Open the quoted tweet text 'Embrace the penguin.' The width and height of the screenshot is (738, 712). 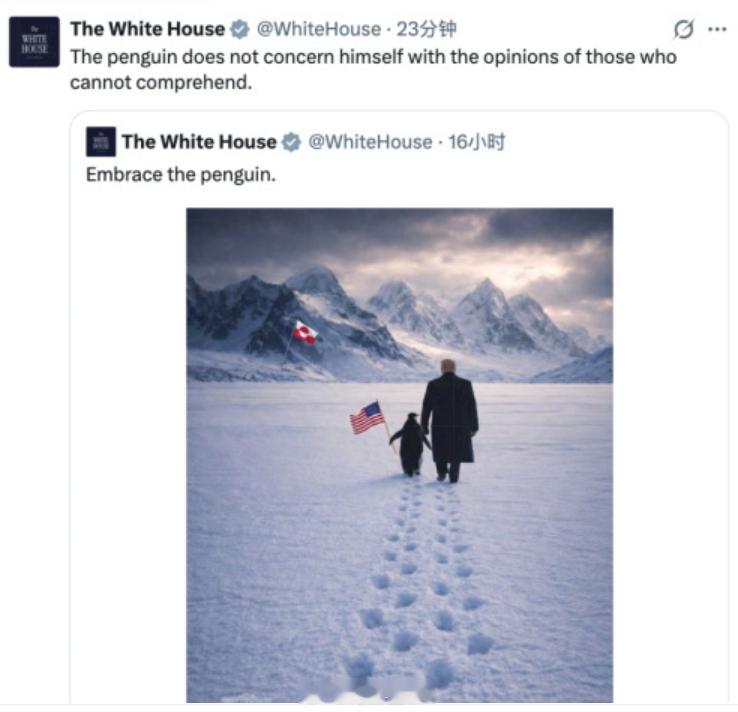(x=181, y=175)
